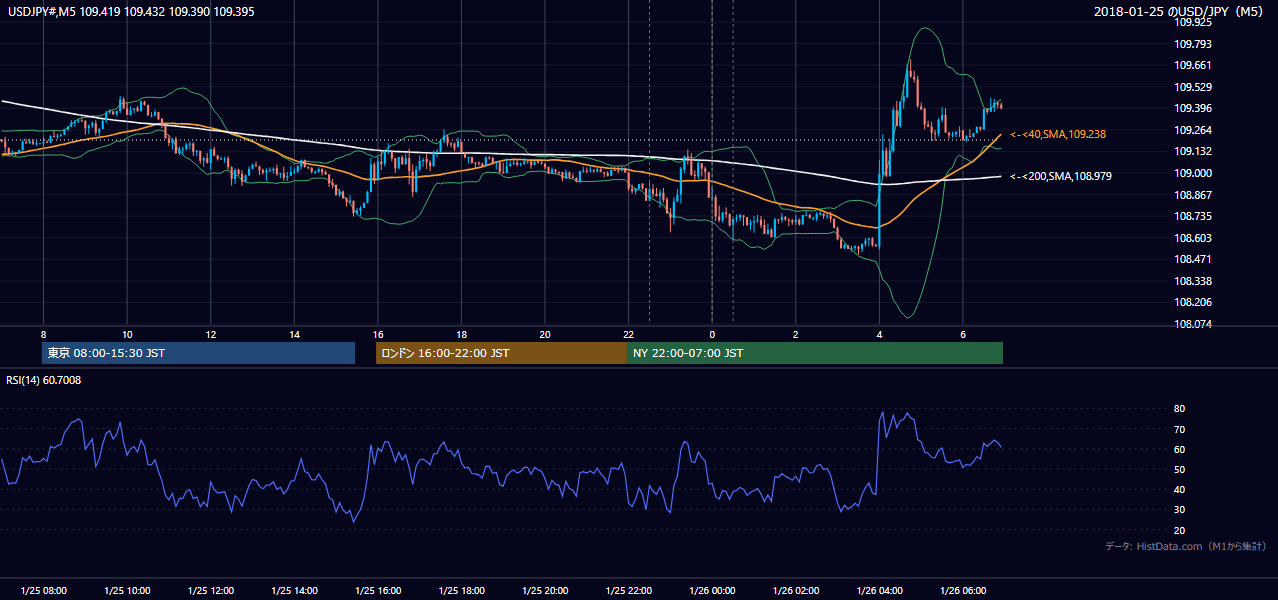Select the 東京 08:00-15:30 JST session bar
The image size is (1278, 600).
coord(199,353)
